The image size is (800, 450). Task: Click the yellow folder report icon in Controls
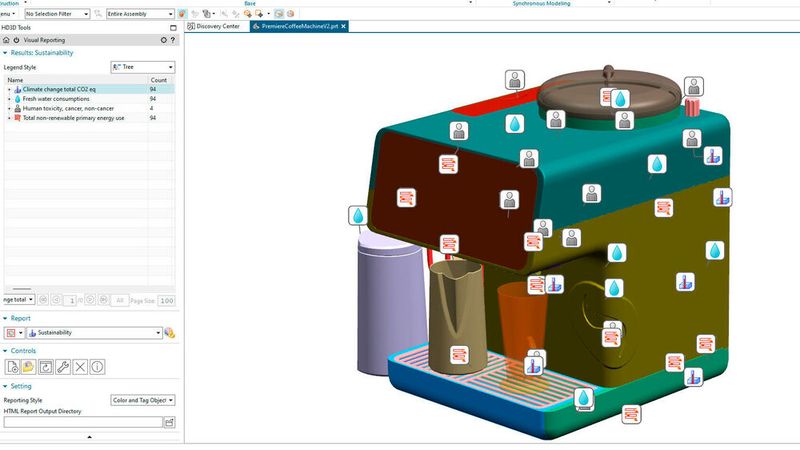click(x=29, y=367)
